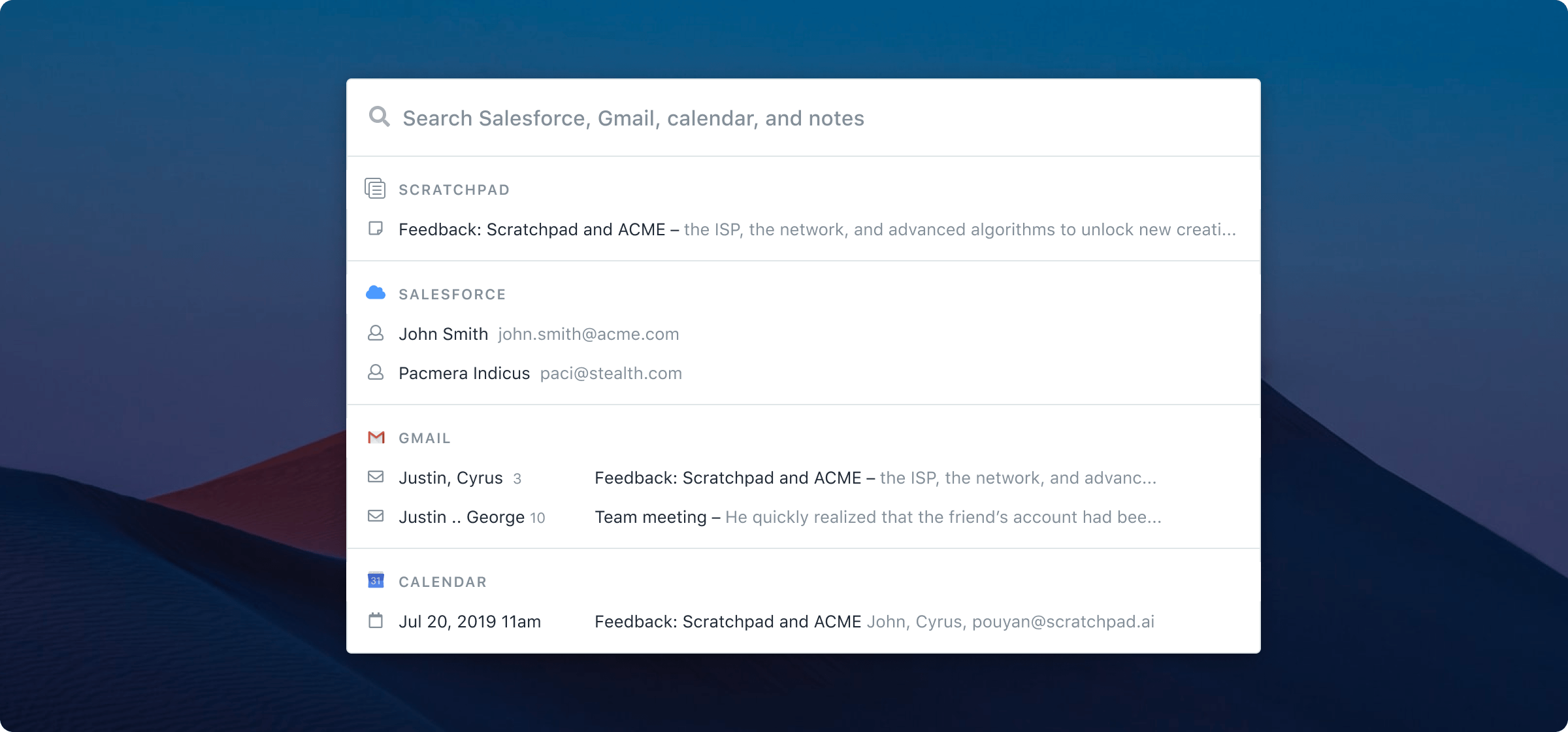Select Pacmera Indicus contact result
This screenshot has width=1568, height=732.
(464, 373)
